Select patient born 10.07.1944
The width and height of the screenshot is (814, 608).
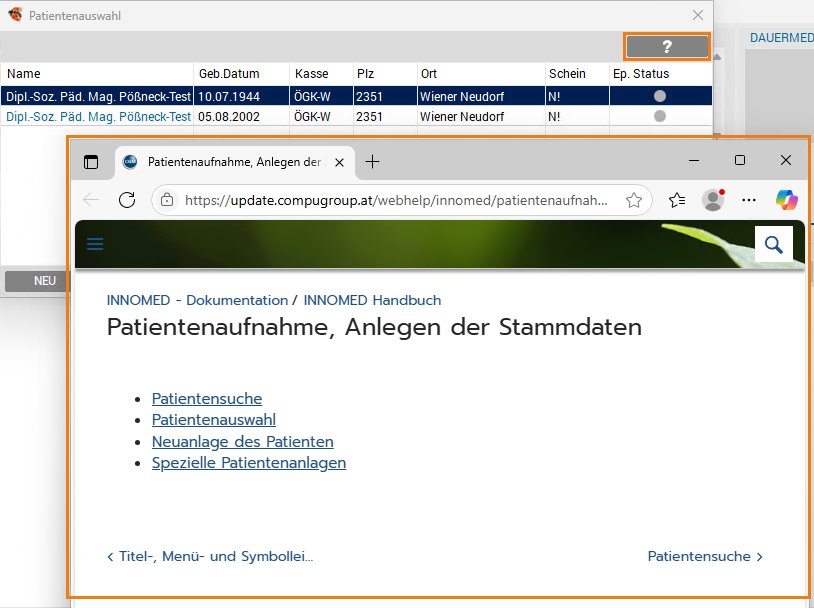[356, 96]
